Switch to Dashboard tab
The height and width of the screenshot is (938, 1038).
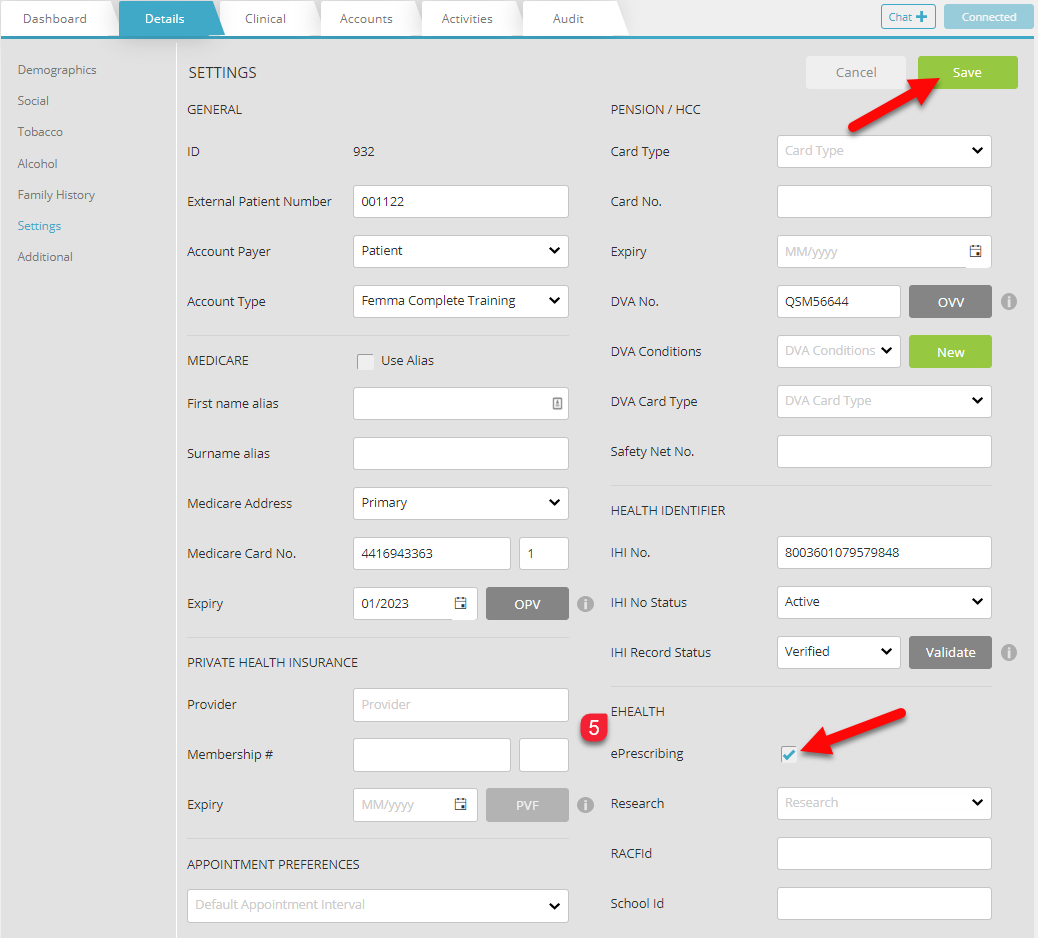55,19
